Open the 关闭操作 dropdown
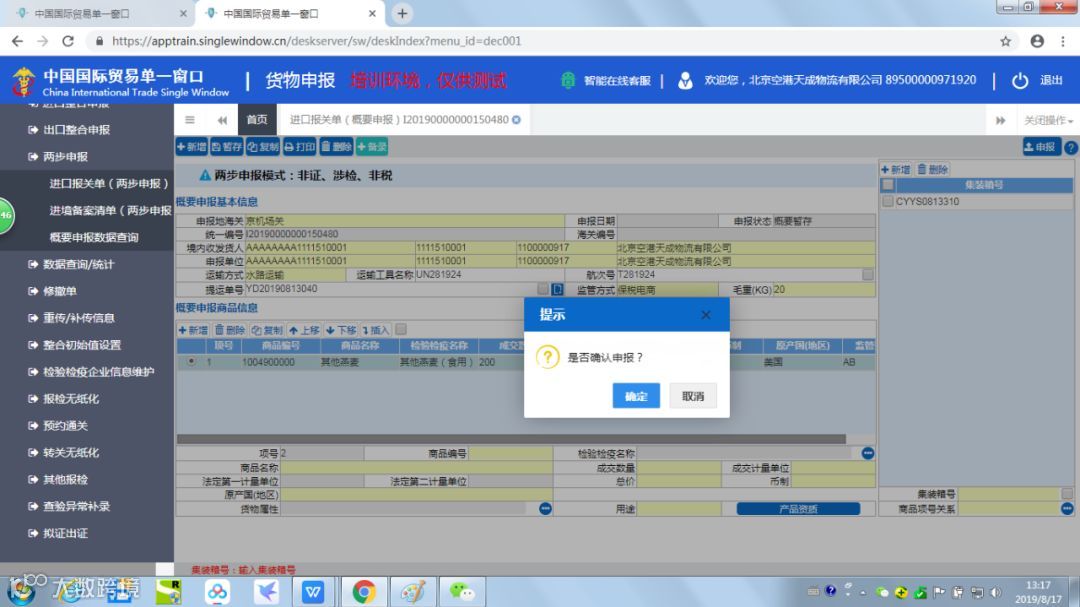This screenshot has width=1080, height=607. coord(1048,120)
